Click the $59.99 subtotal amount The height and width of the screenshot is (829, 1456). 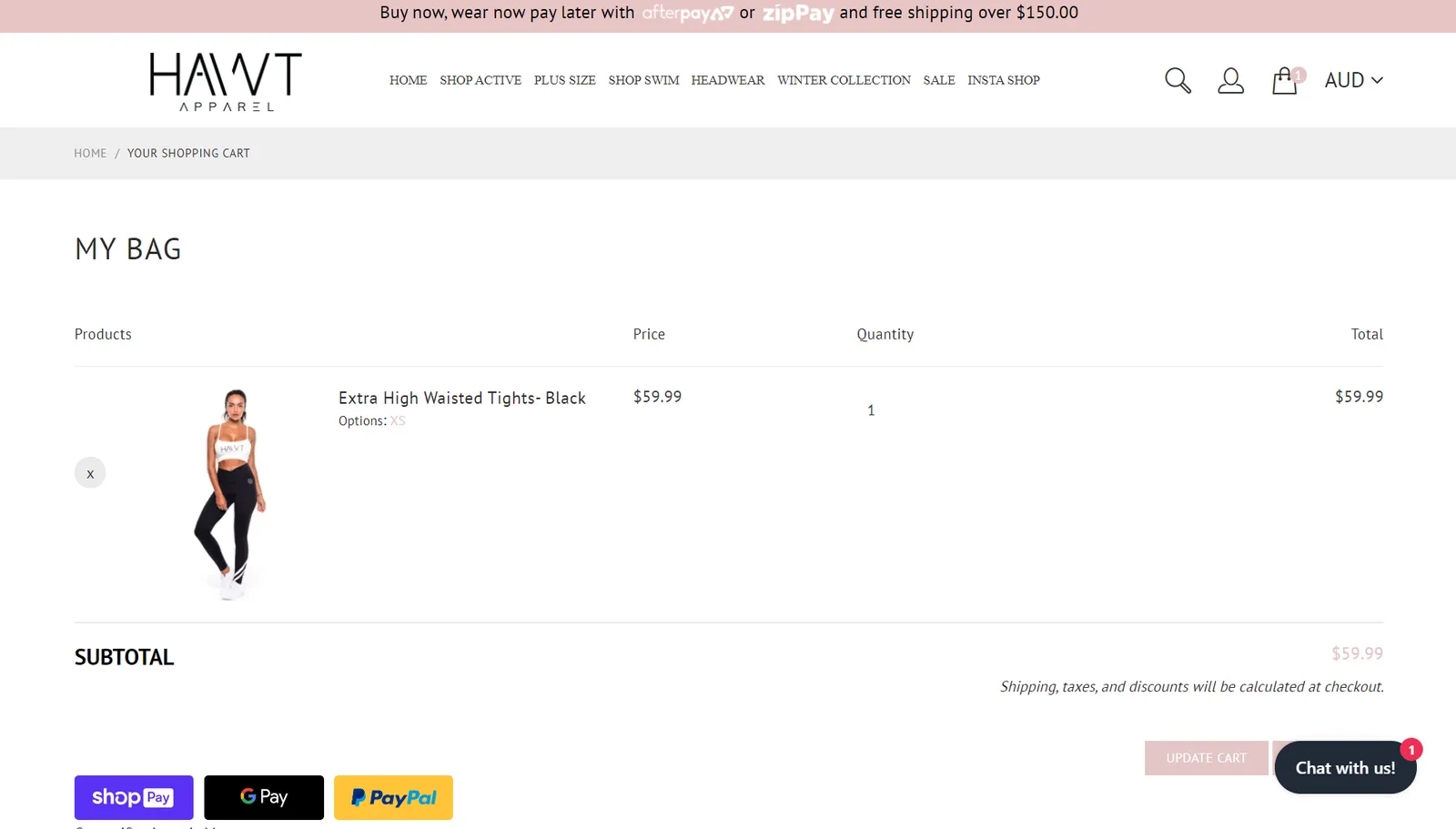[1357, 653]
